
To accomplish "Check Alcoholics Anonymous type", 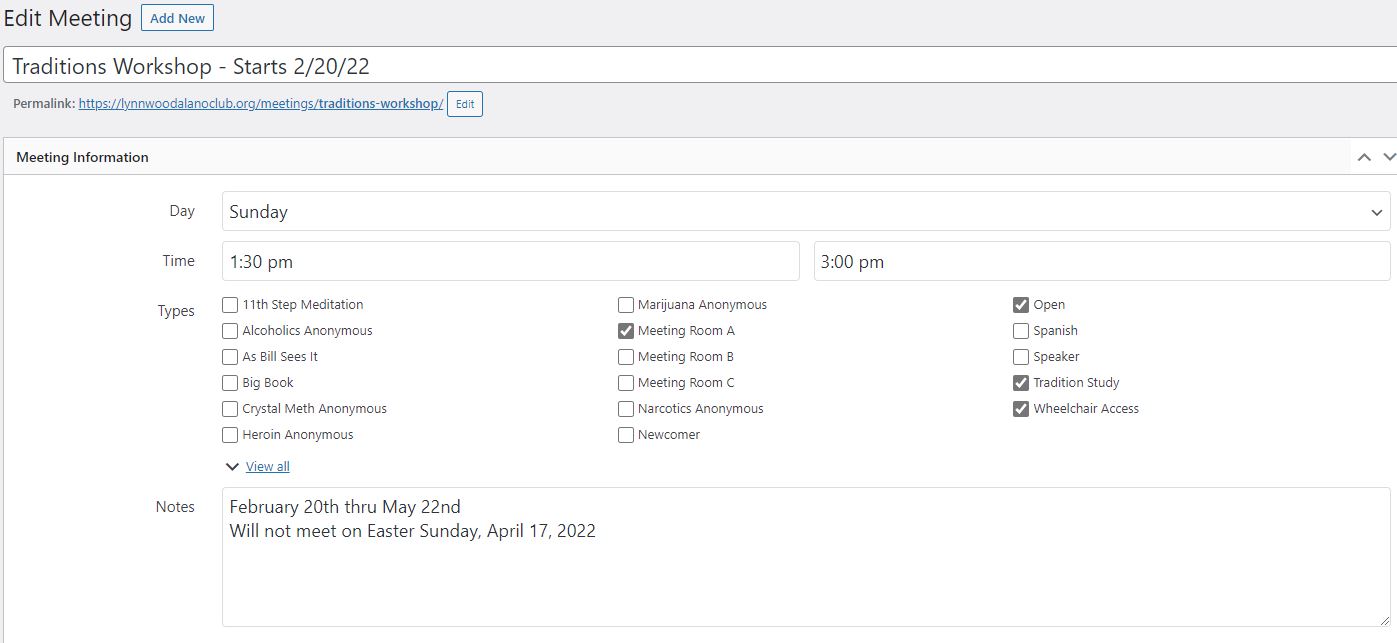I will coord(230,331).
